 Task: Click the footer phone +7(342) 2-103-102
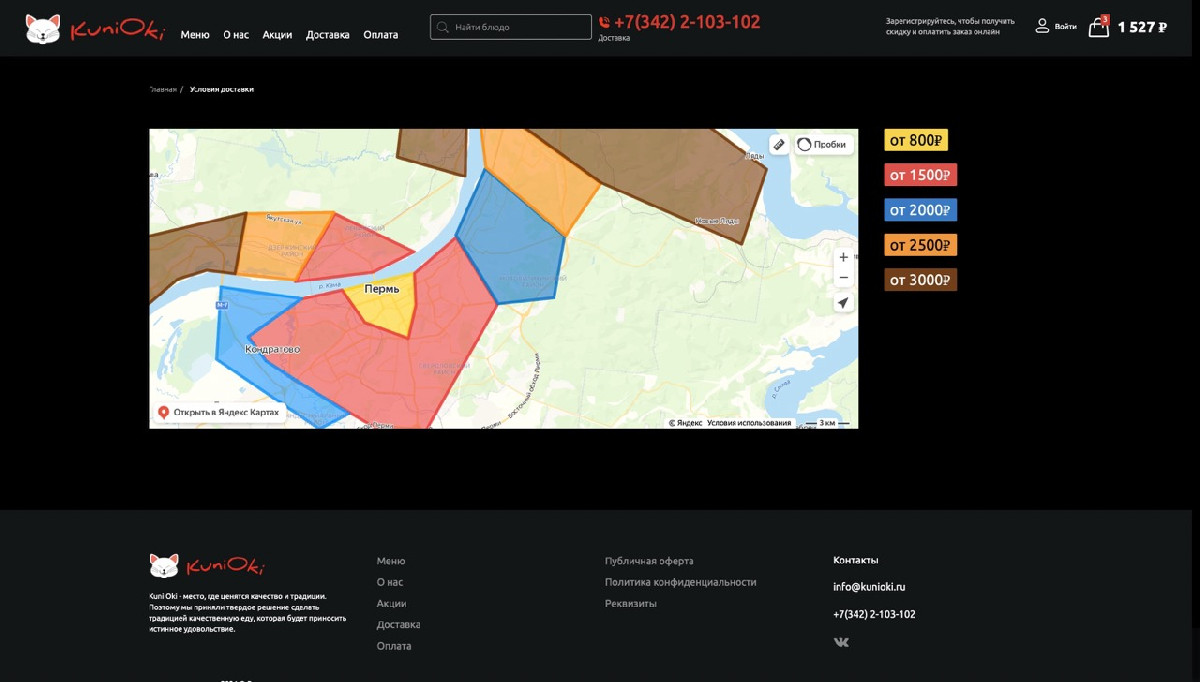point(874,614)
